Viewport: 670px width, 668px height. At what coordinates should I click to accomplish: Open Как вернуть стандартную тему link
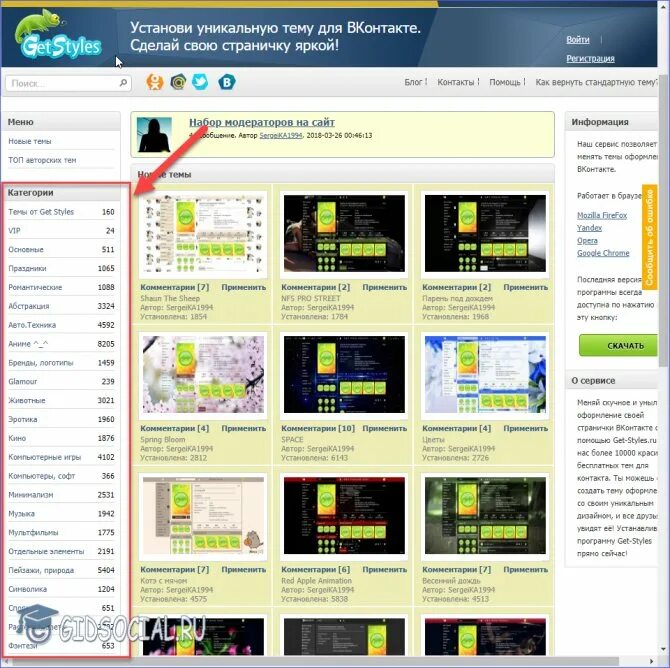coord(597,82)
